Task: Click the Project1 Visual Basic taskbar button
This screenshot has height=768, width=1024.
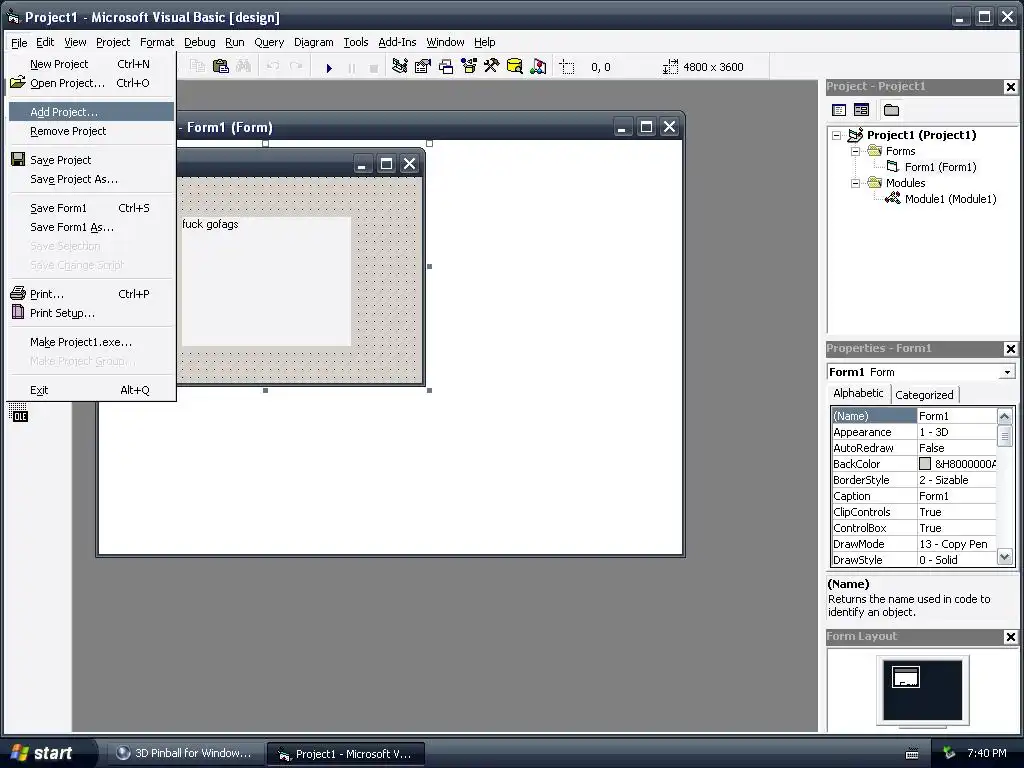Action: pos(345,754)
